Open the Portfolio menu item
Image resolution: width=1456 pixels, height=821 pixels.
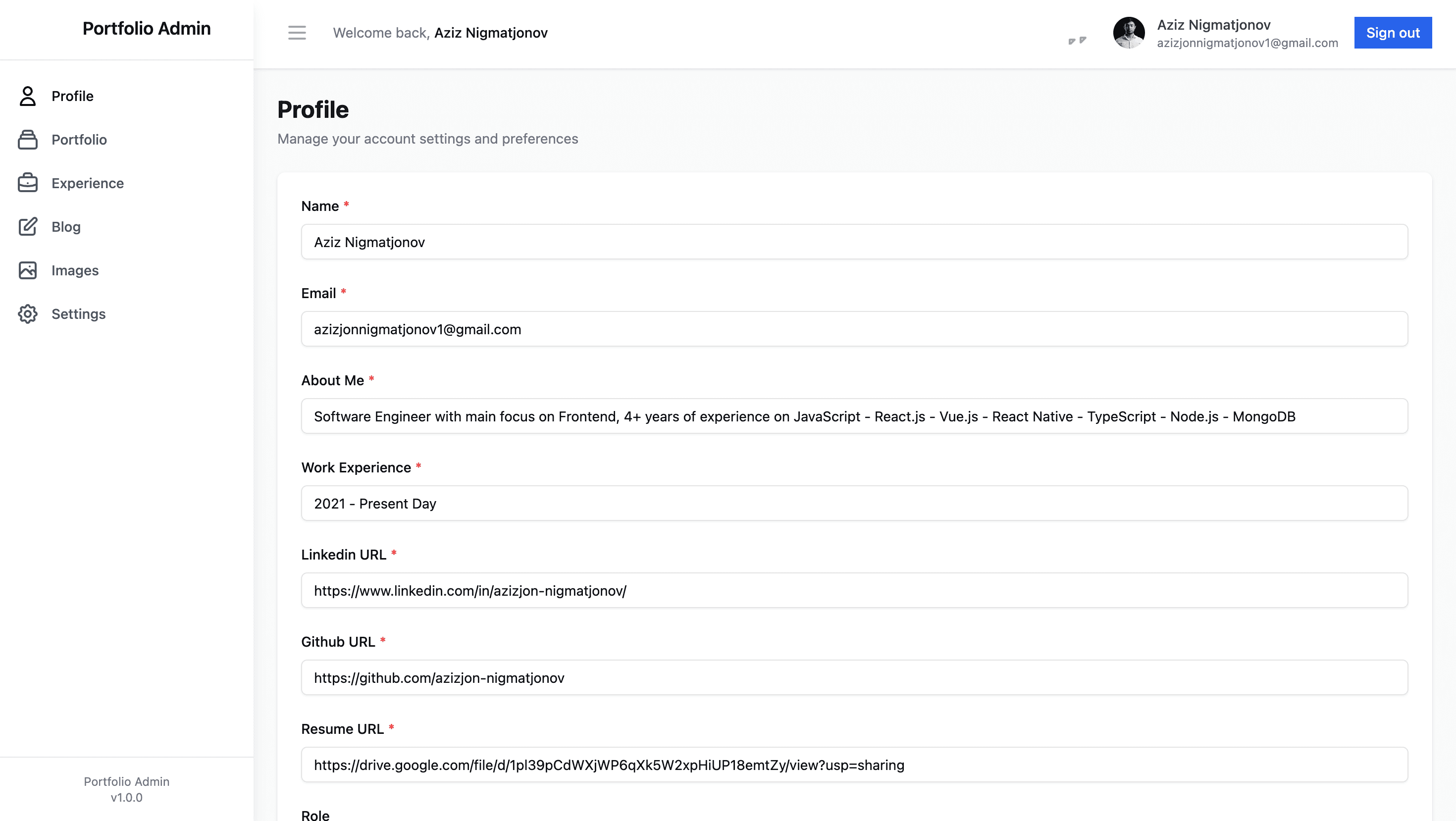pos(79,140)
